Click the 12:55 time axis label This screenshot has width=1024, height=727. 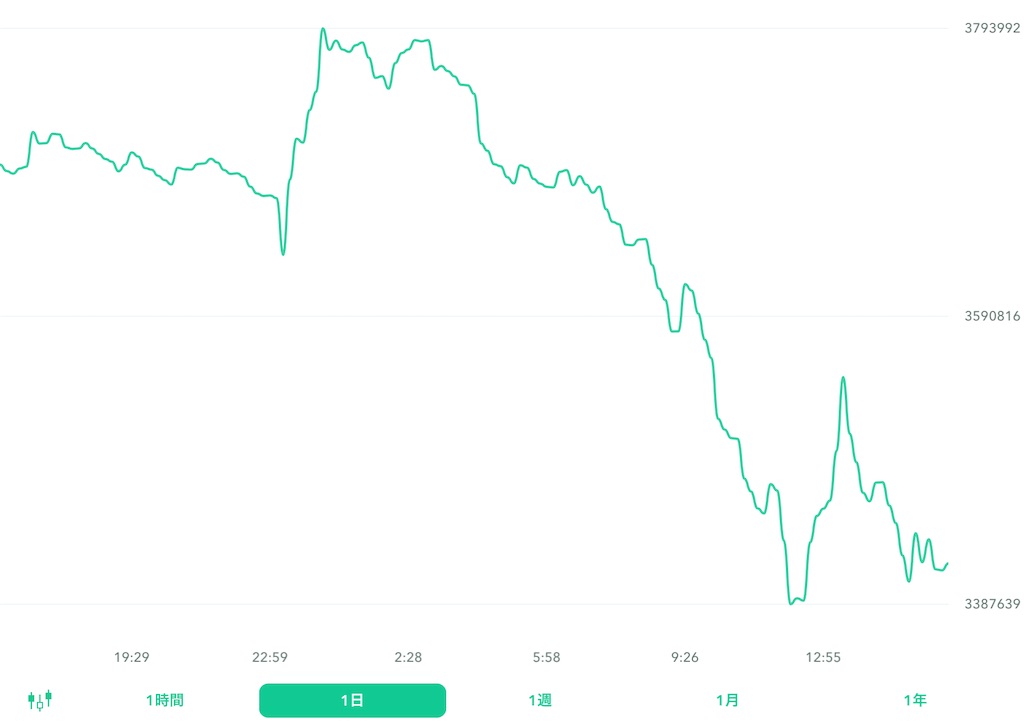pyautogui.click(x=824, y=657)
